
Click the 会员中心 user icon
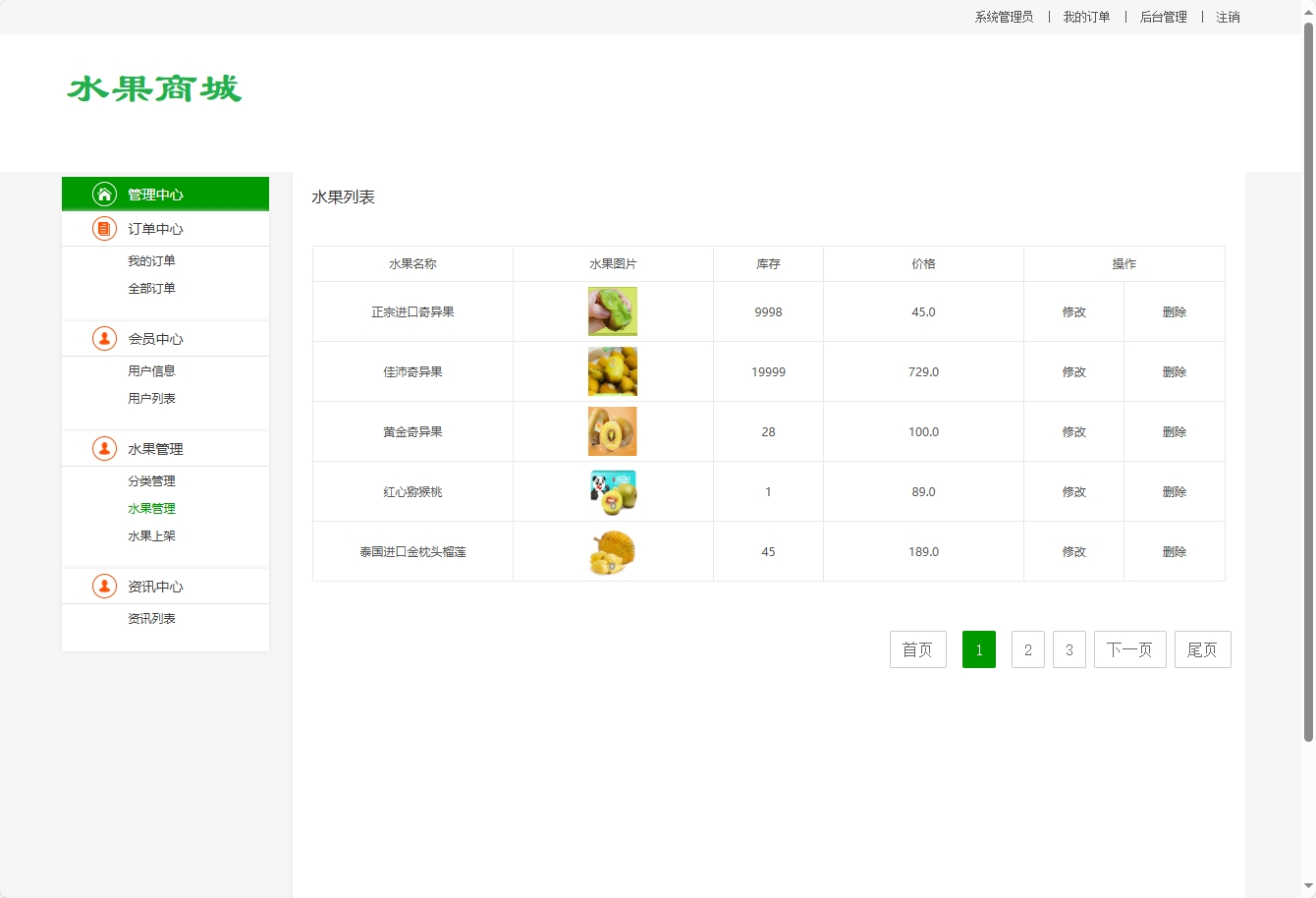(x=104, y=338)
